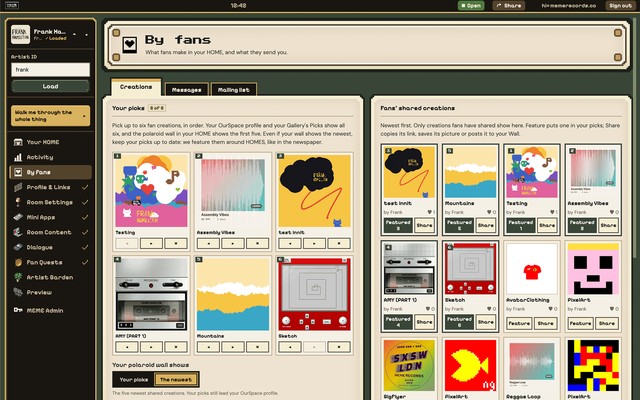The image size is (640, 400).
Task: Unfeature the shared Testing creation
Action: (x=520, y=225)
